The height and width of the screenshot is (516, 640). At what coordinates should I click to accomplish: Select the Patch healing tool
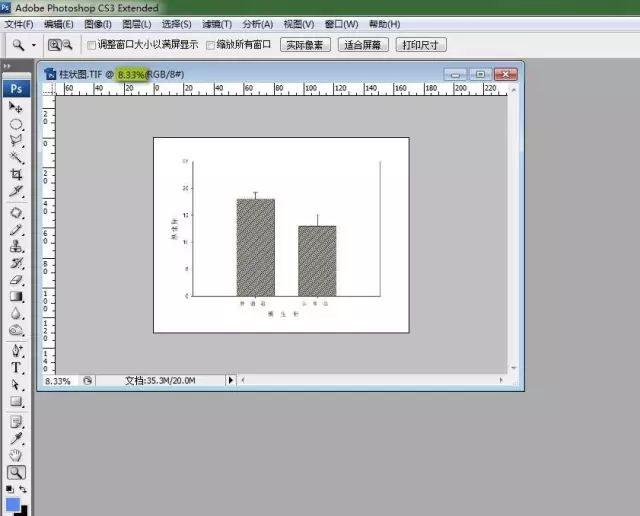[16, 213]
